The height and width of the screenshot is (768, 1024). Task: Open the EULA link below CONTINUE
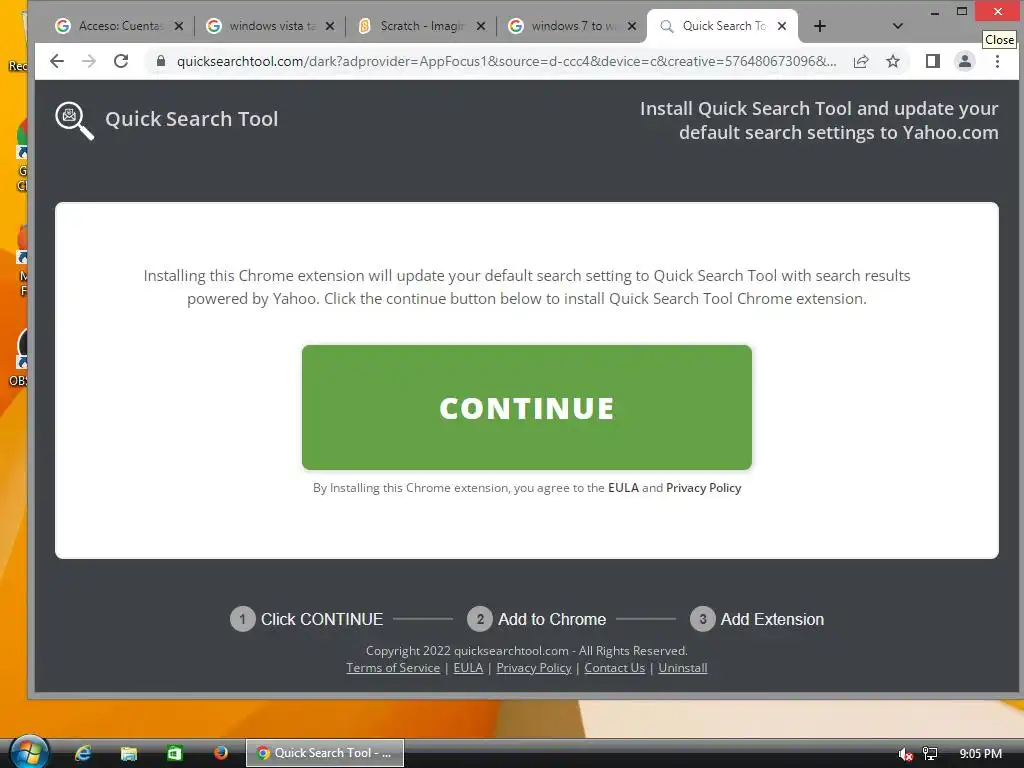point(623,488)
